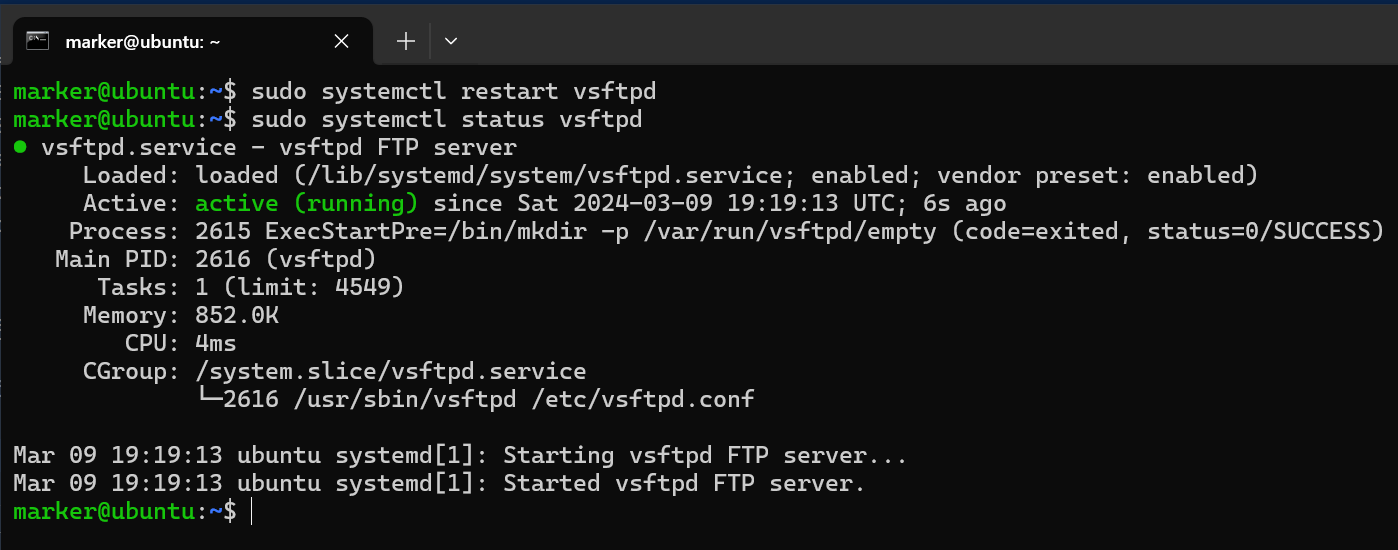Click the Memory value 852.0K
Image resolution: width=1398 pixels, height=550 pixels.
click(237, 316)
